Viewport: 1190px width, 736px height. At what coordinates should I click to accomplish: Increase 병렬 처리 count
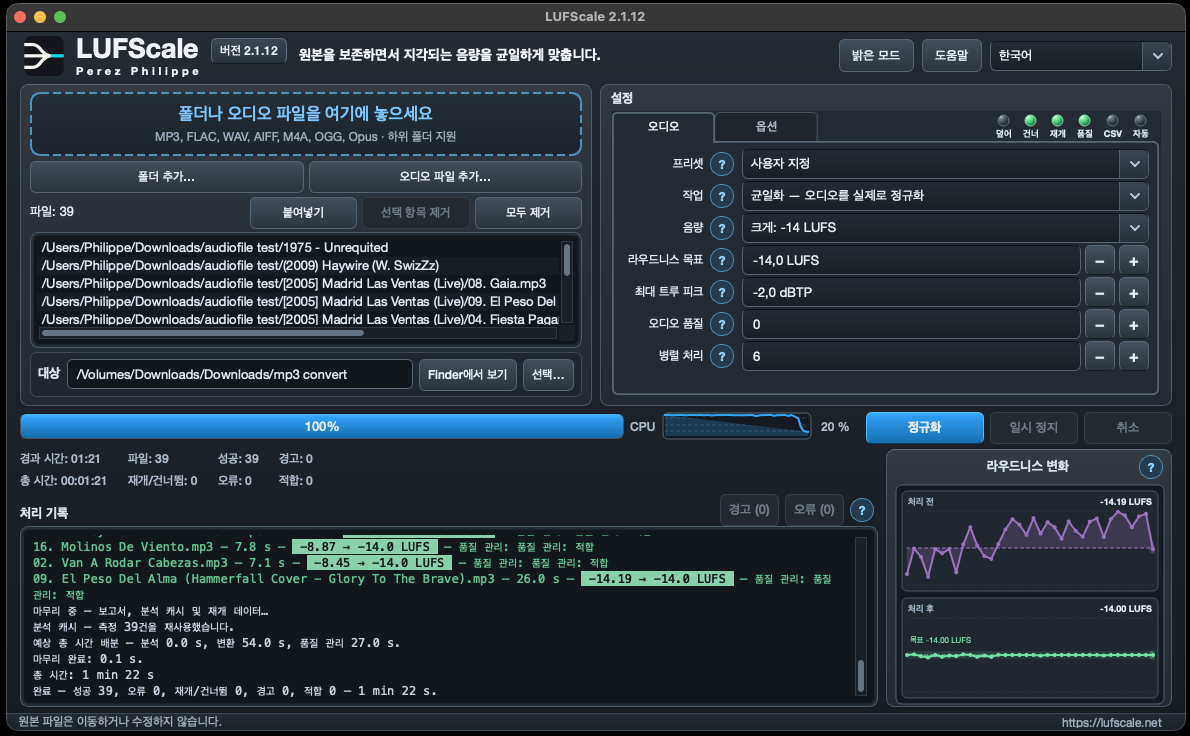[x=1133, y=357]
